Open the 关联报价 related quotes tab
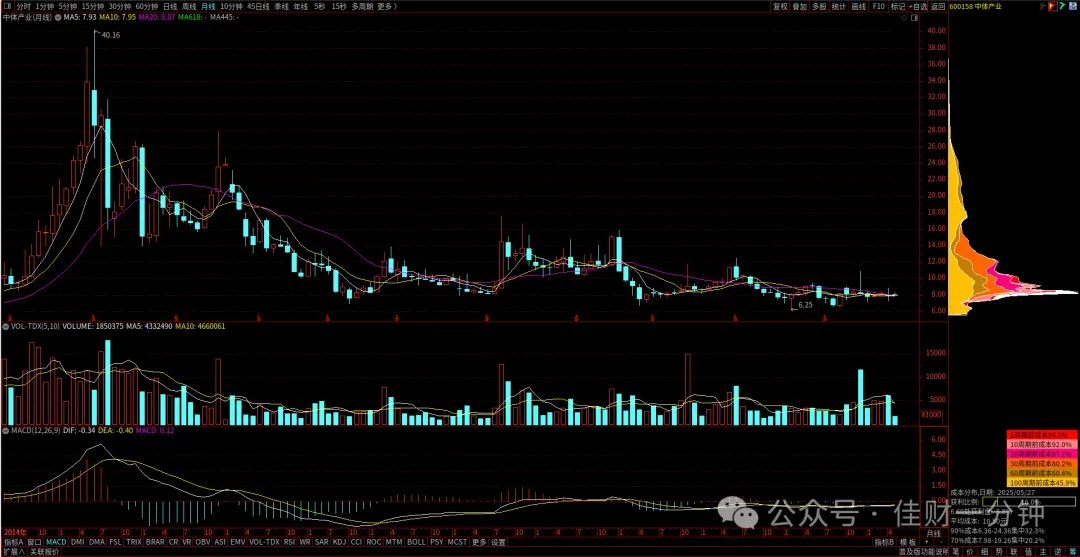Image resolution: width=1080 pixels, height=557 pixels. point(44,551)
